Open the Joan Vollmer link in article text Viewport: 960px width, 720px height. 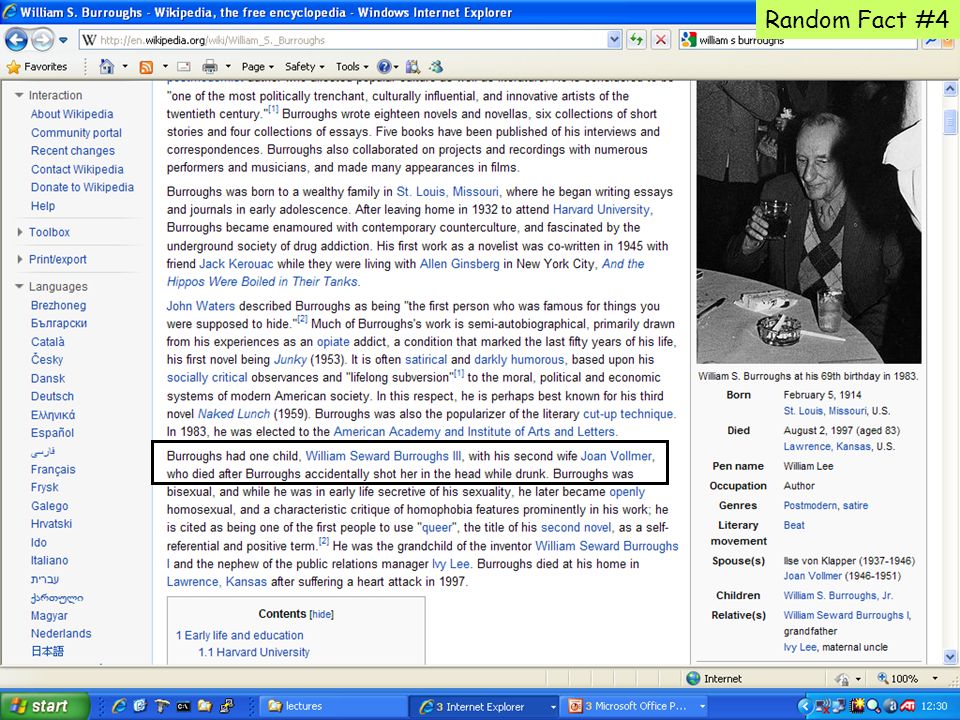(617, 456)
